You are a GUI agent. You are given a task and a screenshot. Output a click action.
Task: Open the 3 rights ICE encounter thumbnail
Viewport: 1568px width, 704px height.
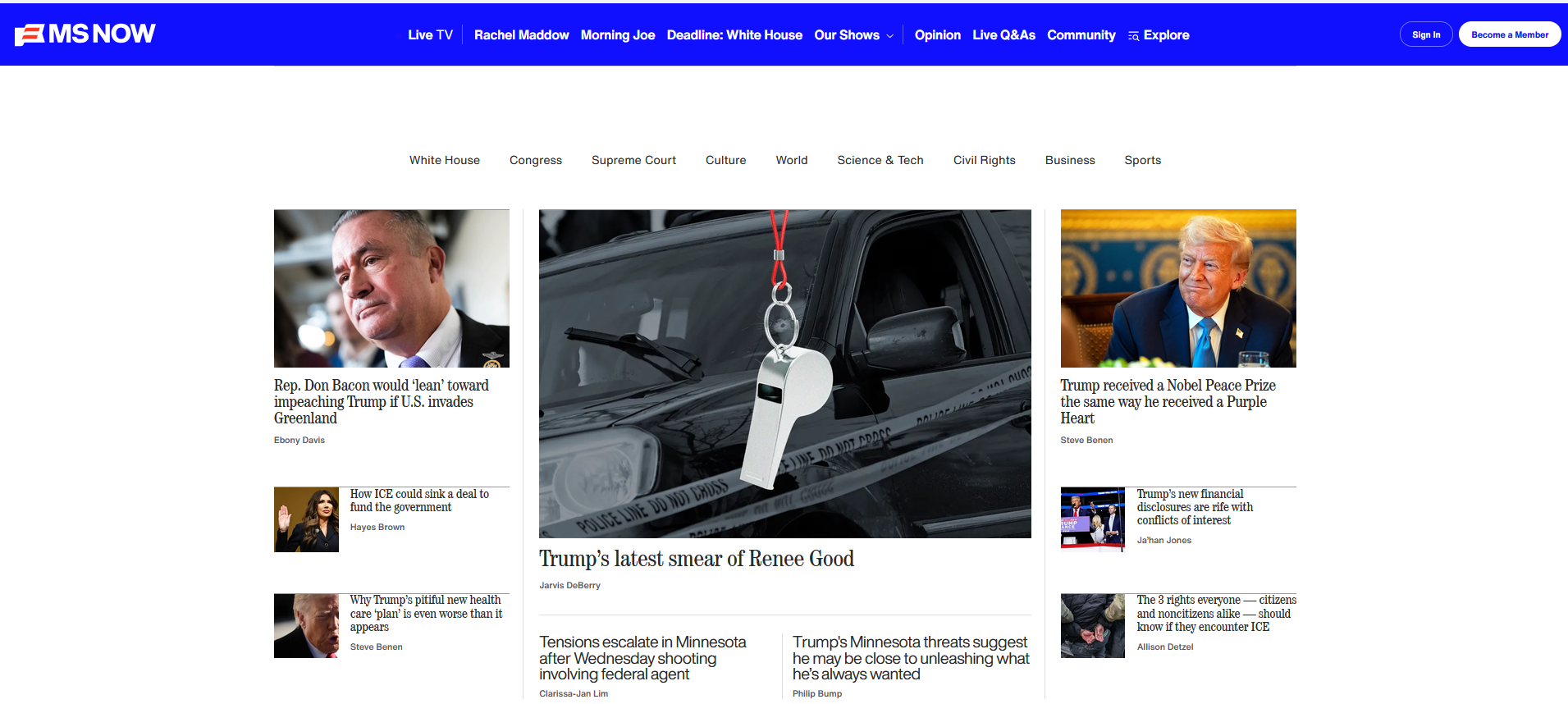pos(1093,626)
